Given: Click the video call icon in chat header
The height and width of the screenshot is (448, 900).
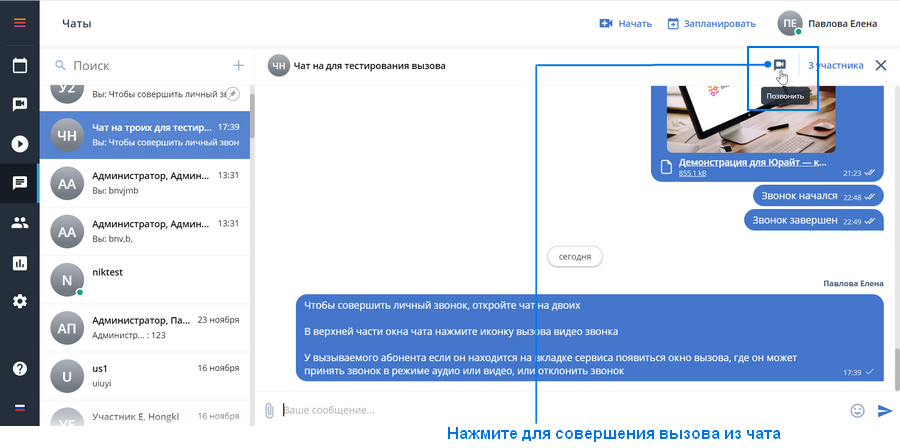Looking at the screenshot, I should click(779, 65).
